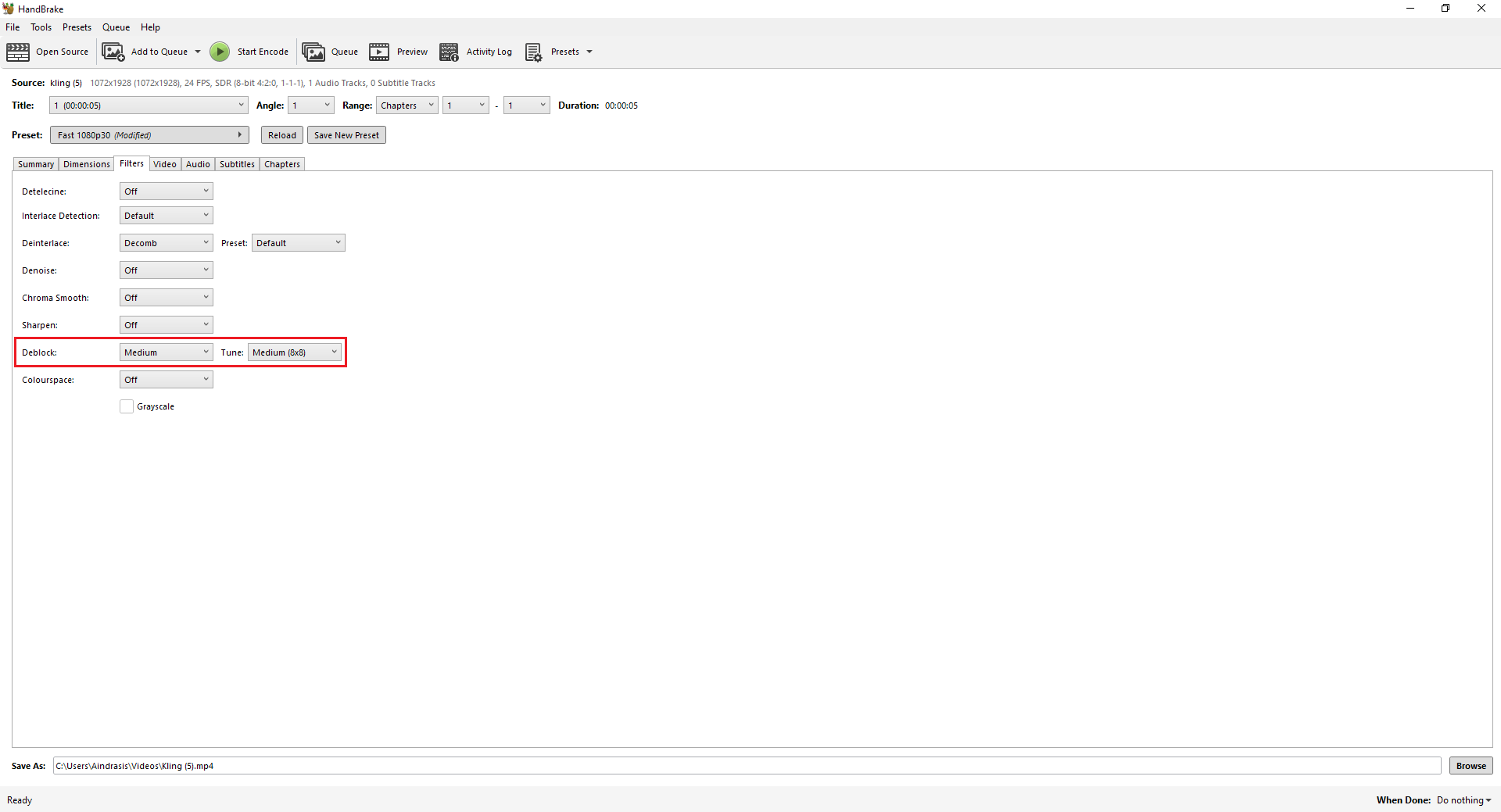The width and height of the screenshot is (1501, 812).
Task: Click the Reload button
Action: coord(282,135)
